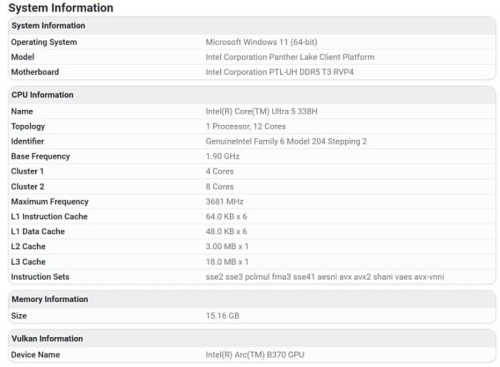Select the '64.0 KB x 6' value
Image resolution: width=500 pixels, height=367 pixels.
coord(226,217)
